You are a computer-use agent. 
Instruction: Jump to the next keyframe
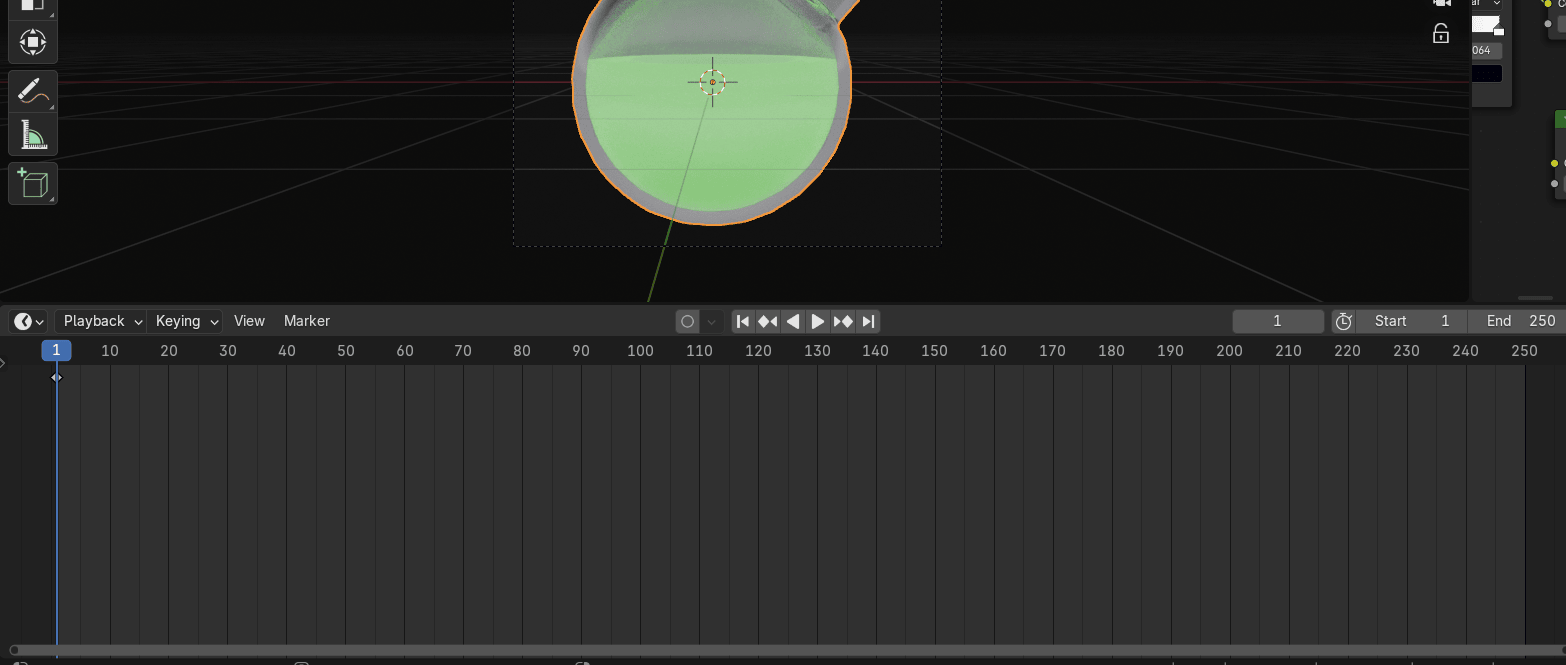[x=843, y=321]
